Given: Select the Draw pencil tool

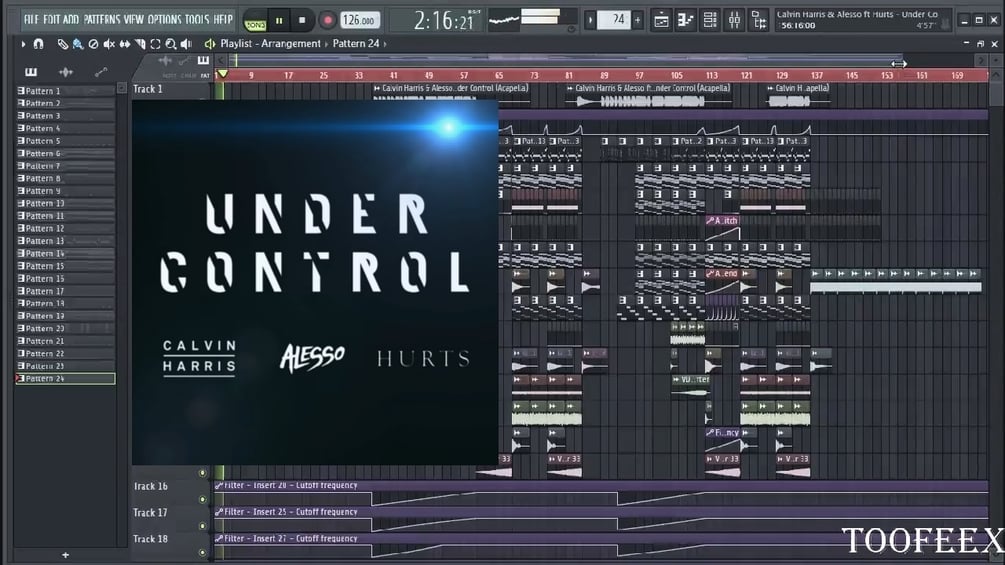Looking at the screenshot, I should tap(62, 44).
